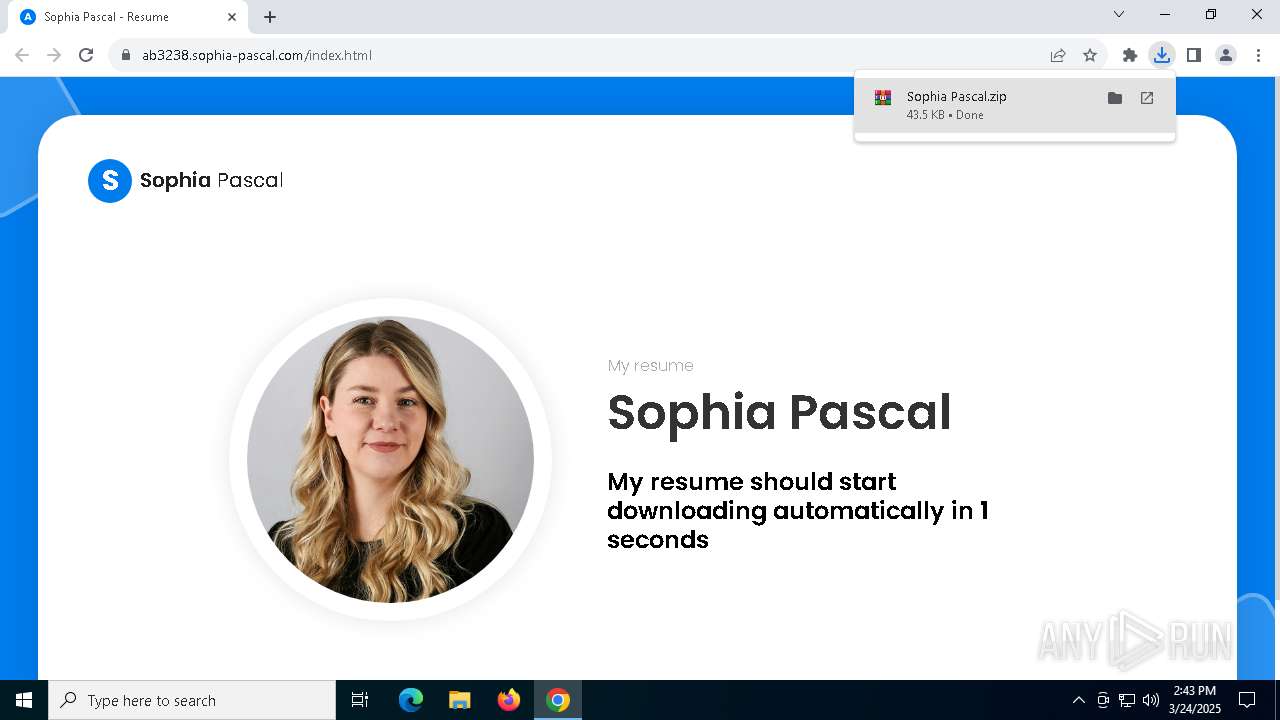Open the notification center icon

(1247, 700)
